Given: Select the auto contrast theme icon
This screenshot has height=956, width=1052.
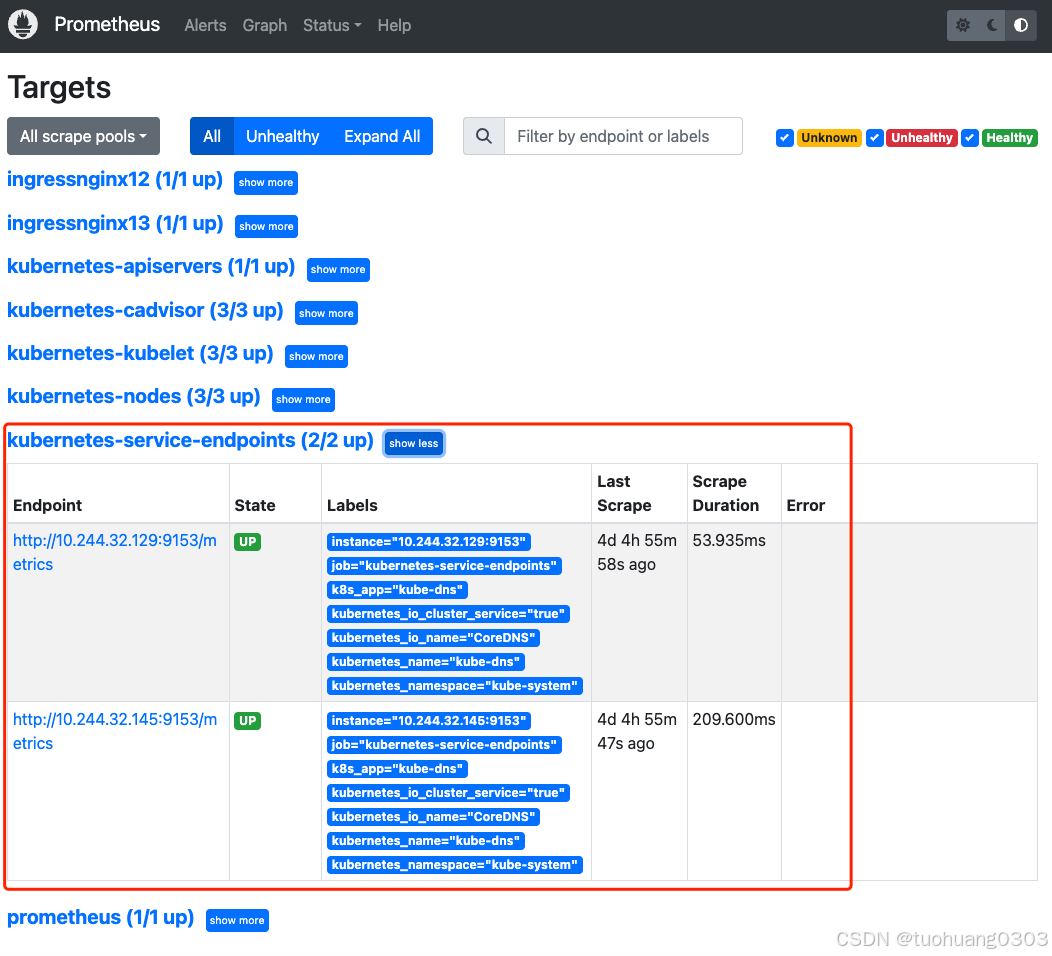Looking at the screenshot, I should [x=1021, y=25].
